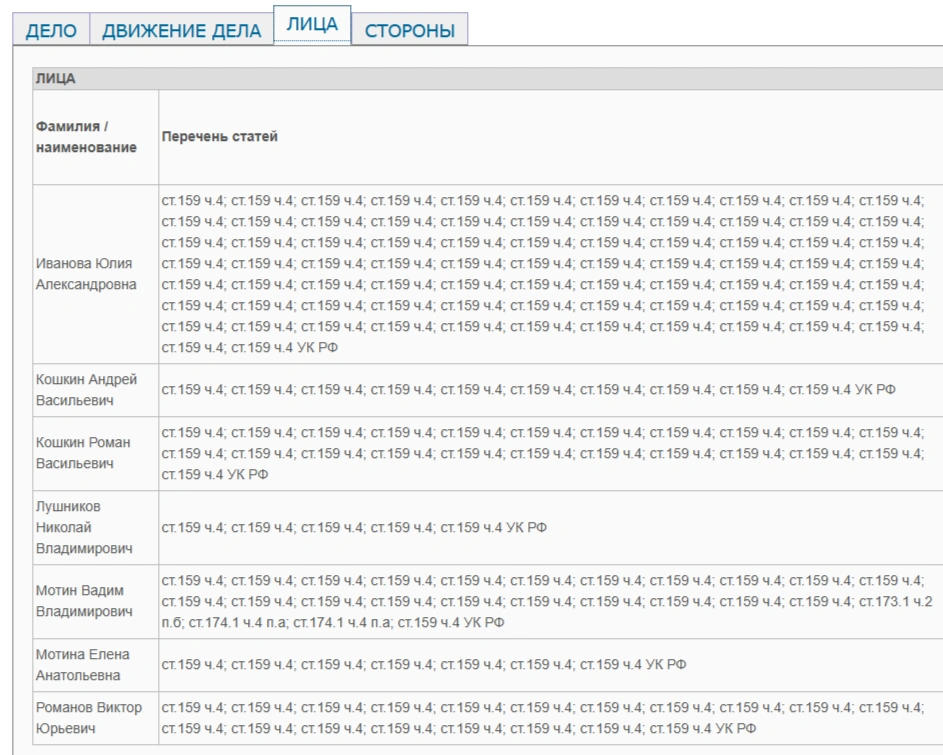The image size is (943, 755).
Task: Switch to the ДВИЖЕНИЕ ДЕЛА tab
Action: (182, 30)
